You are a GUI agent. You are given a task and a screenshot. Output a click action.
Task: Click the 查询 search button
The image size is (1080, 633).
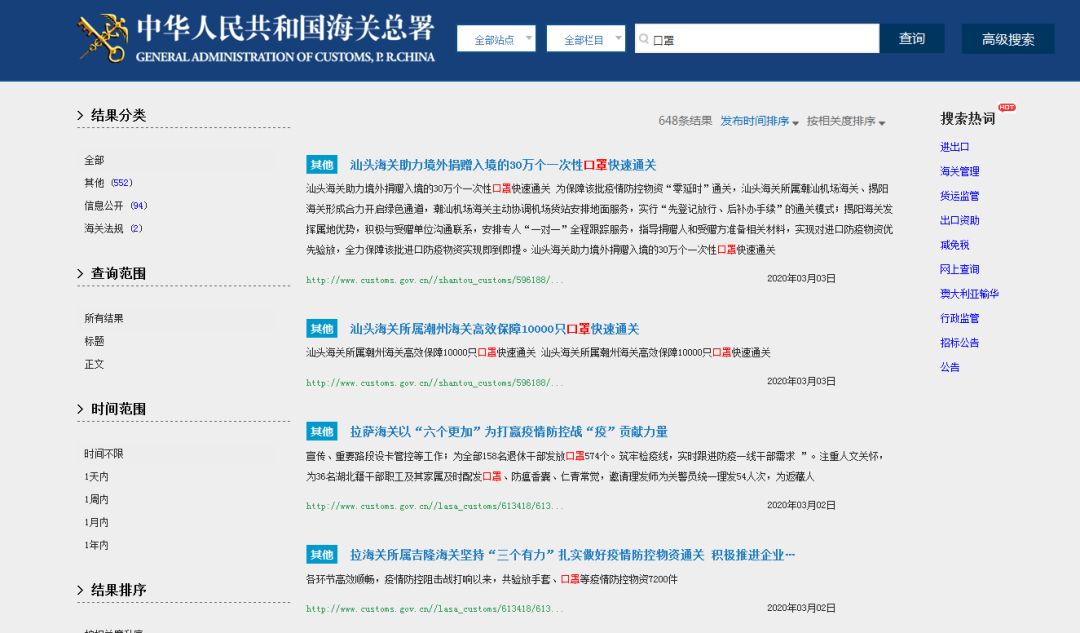pos(912,39)
